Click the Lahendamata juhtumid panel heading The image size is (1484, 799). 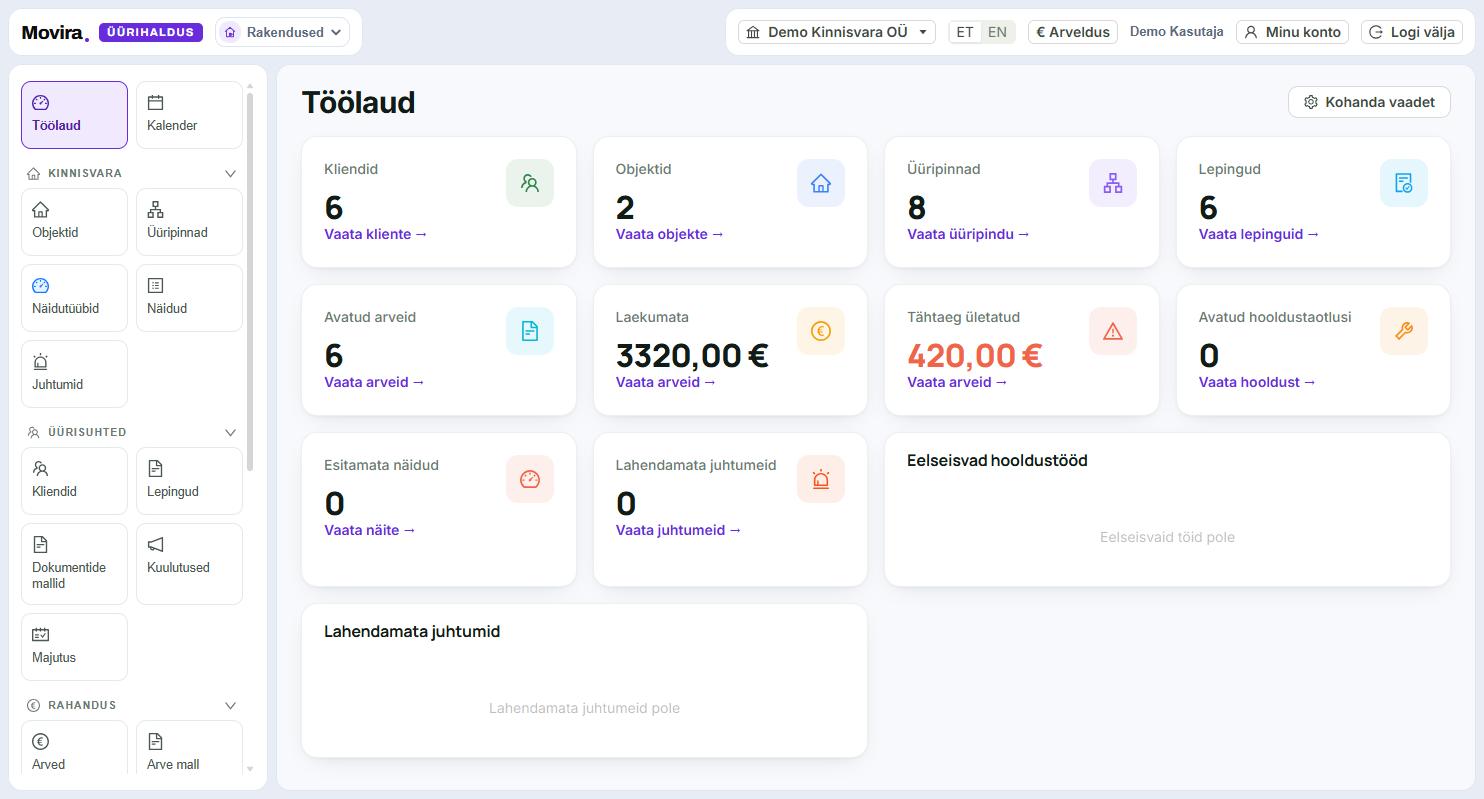click(x=412, y=631)
